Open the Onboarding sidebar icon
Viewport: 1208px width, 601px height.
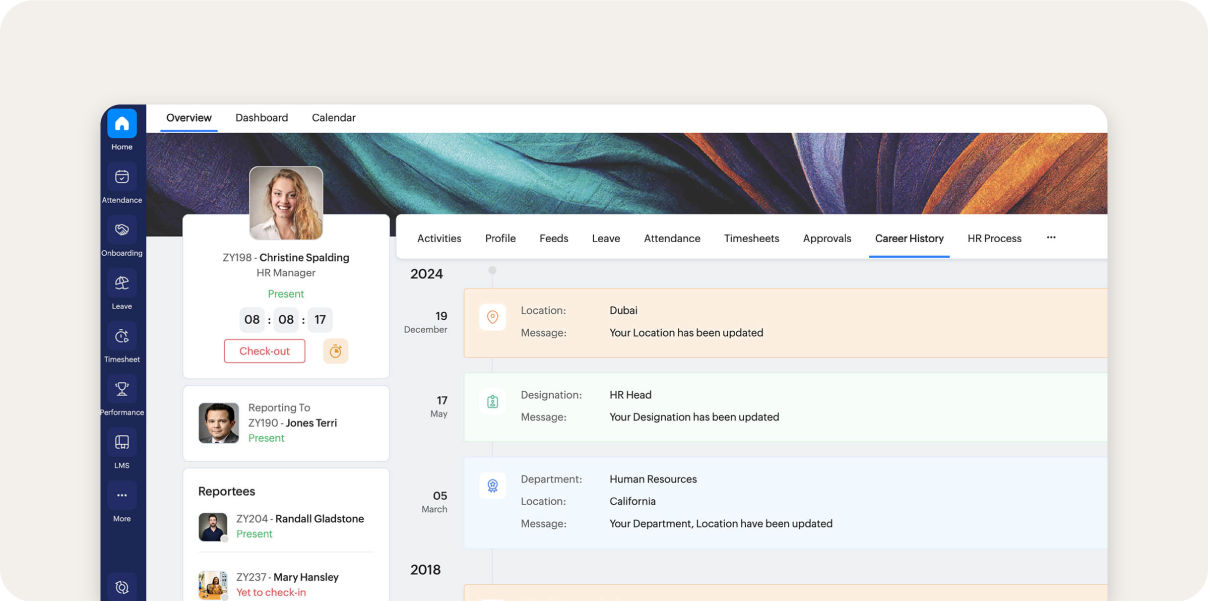[122, 230]
